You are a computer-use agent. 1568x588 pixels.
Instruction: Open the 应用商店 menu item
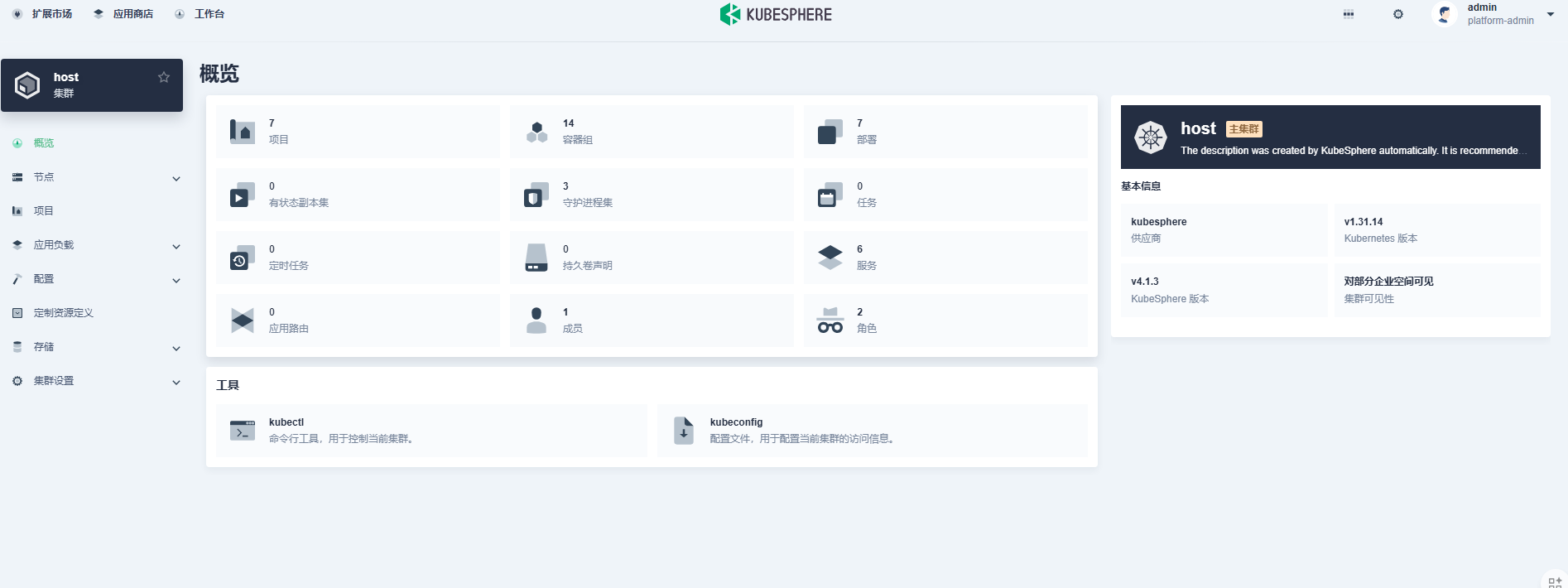(x=123, y=14)
